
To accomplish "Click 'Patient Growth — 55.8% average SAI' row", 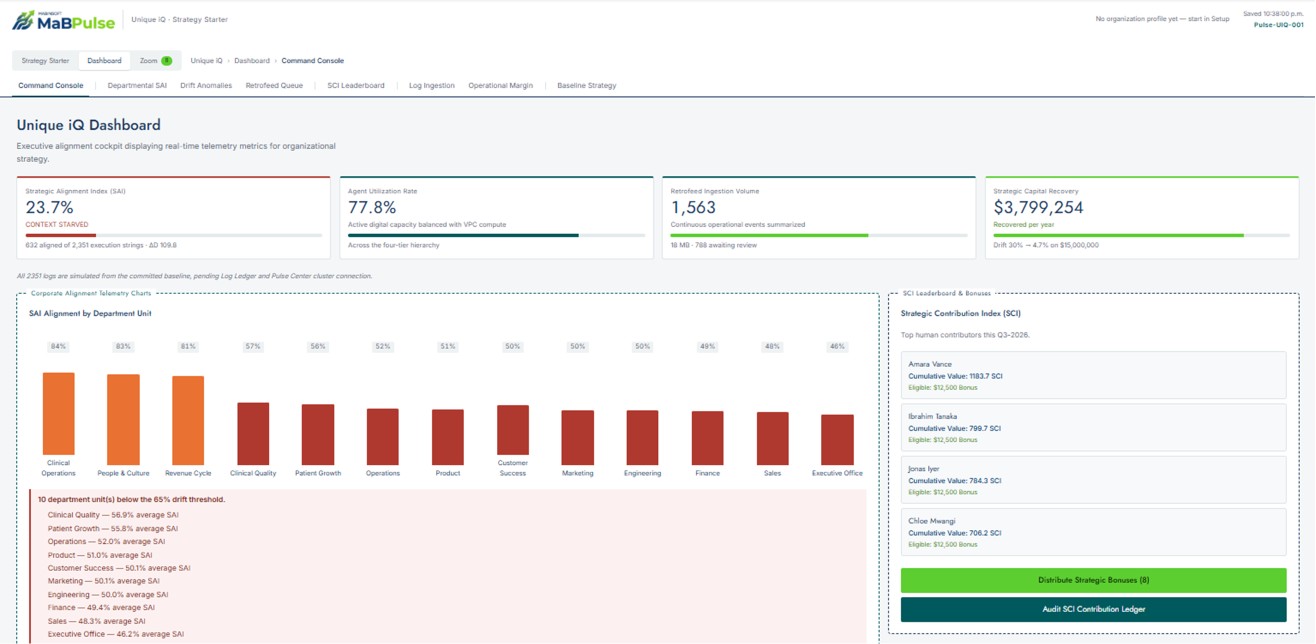I will (x=113, y=529).
